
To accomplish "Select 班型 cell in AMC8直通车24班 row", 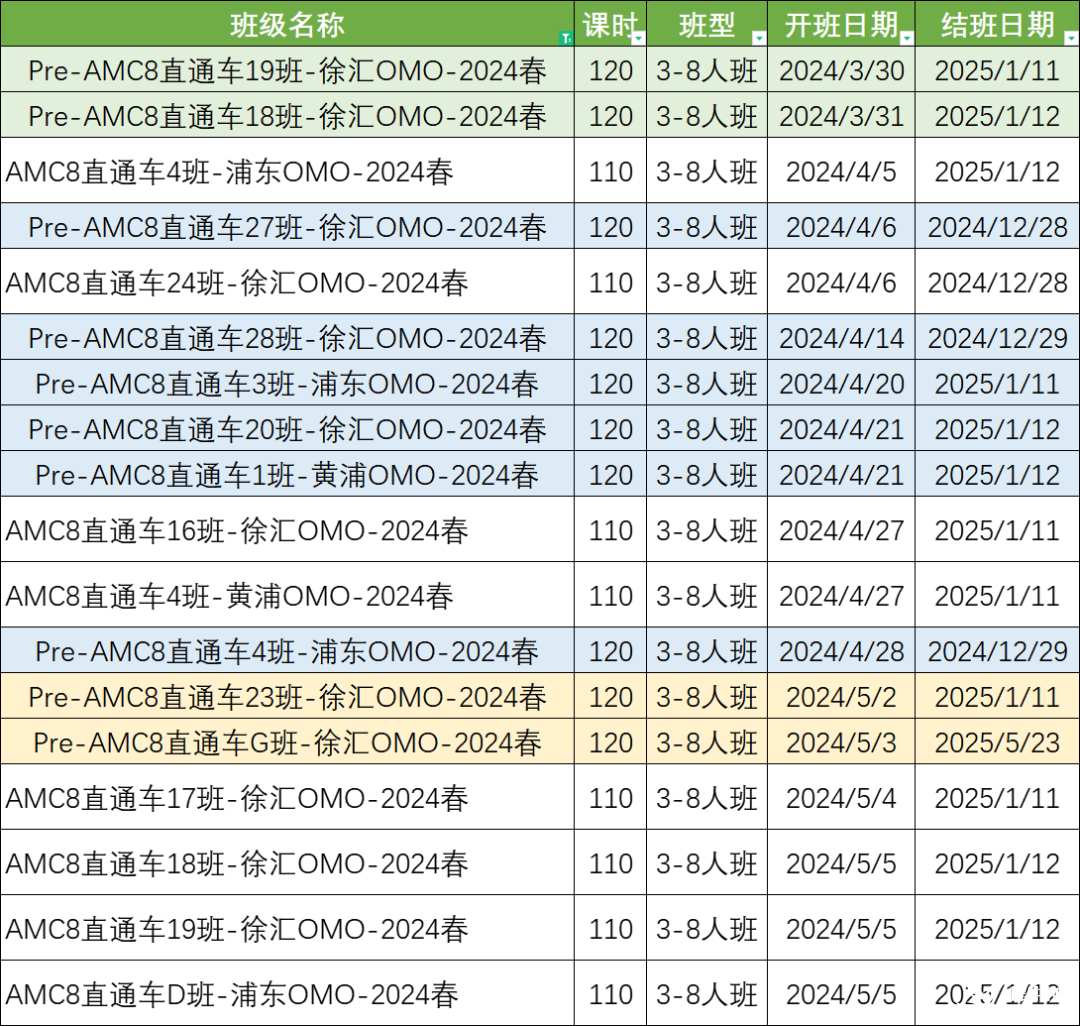I will pyautogui.click(x=707, y=282).
